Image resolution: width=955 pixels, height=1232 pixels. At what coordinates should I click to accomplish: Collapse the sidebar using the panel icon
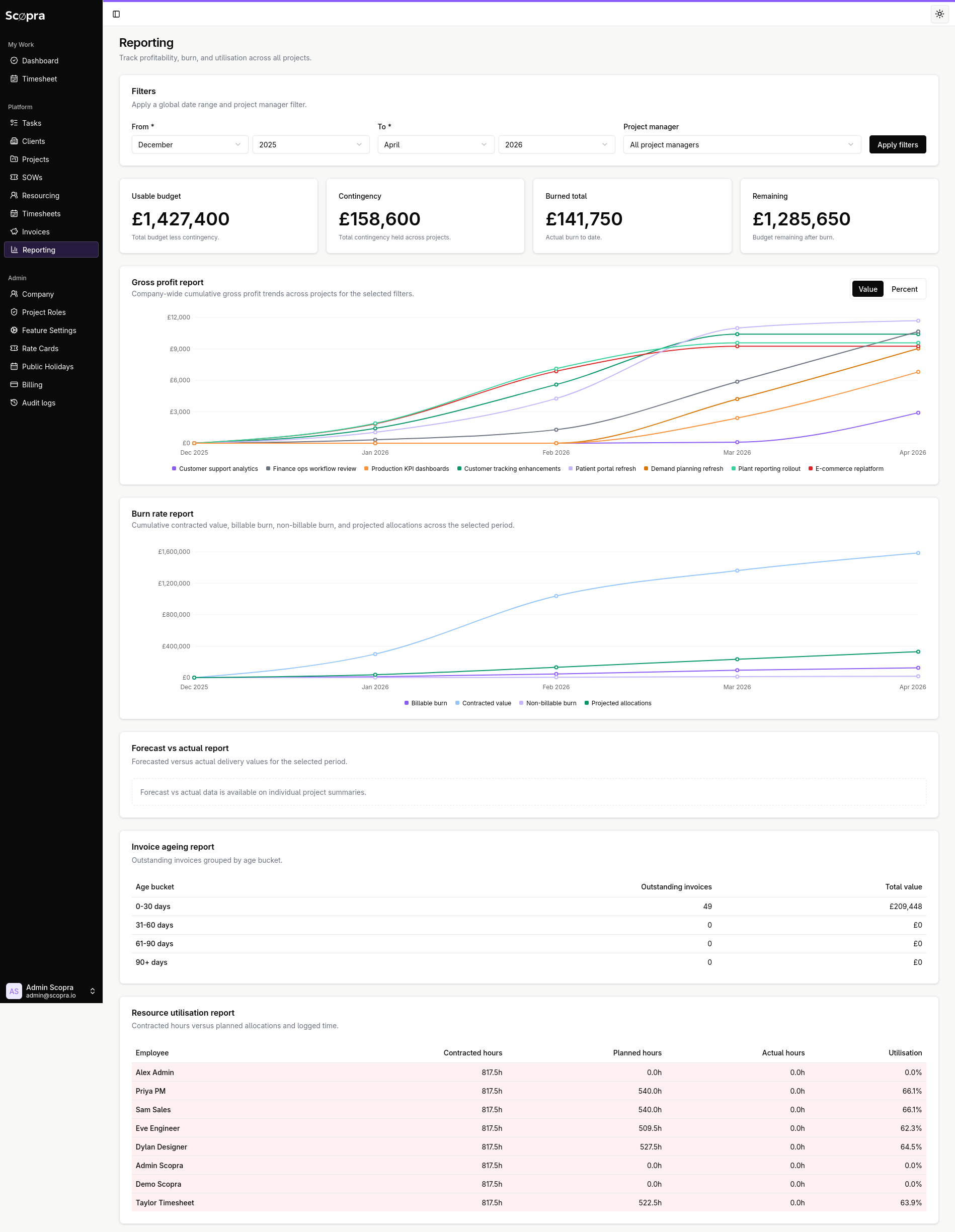(x=117, y=14)
